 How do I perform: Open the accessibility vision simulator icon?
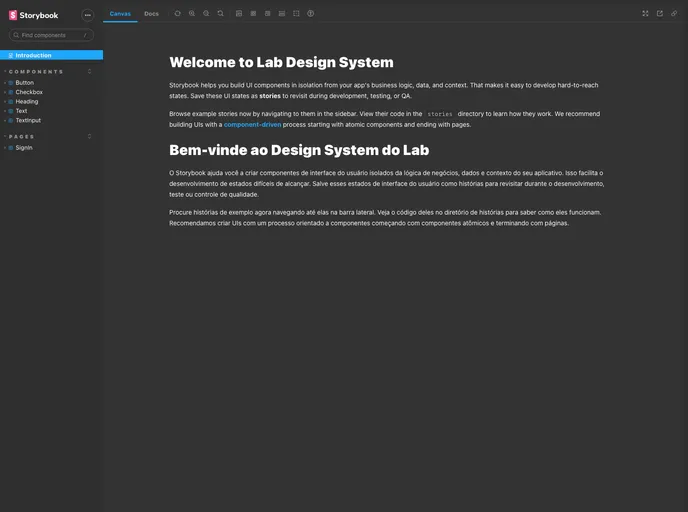point(311,14)
